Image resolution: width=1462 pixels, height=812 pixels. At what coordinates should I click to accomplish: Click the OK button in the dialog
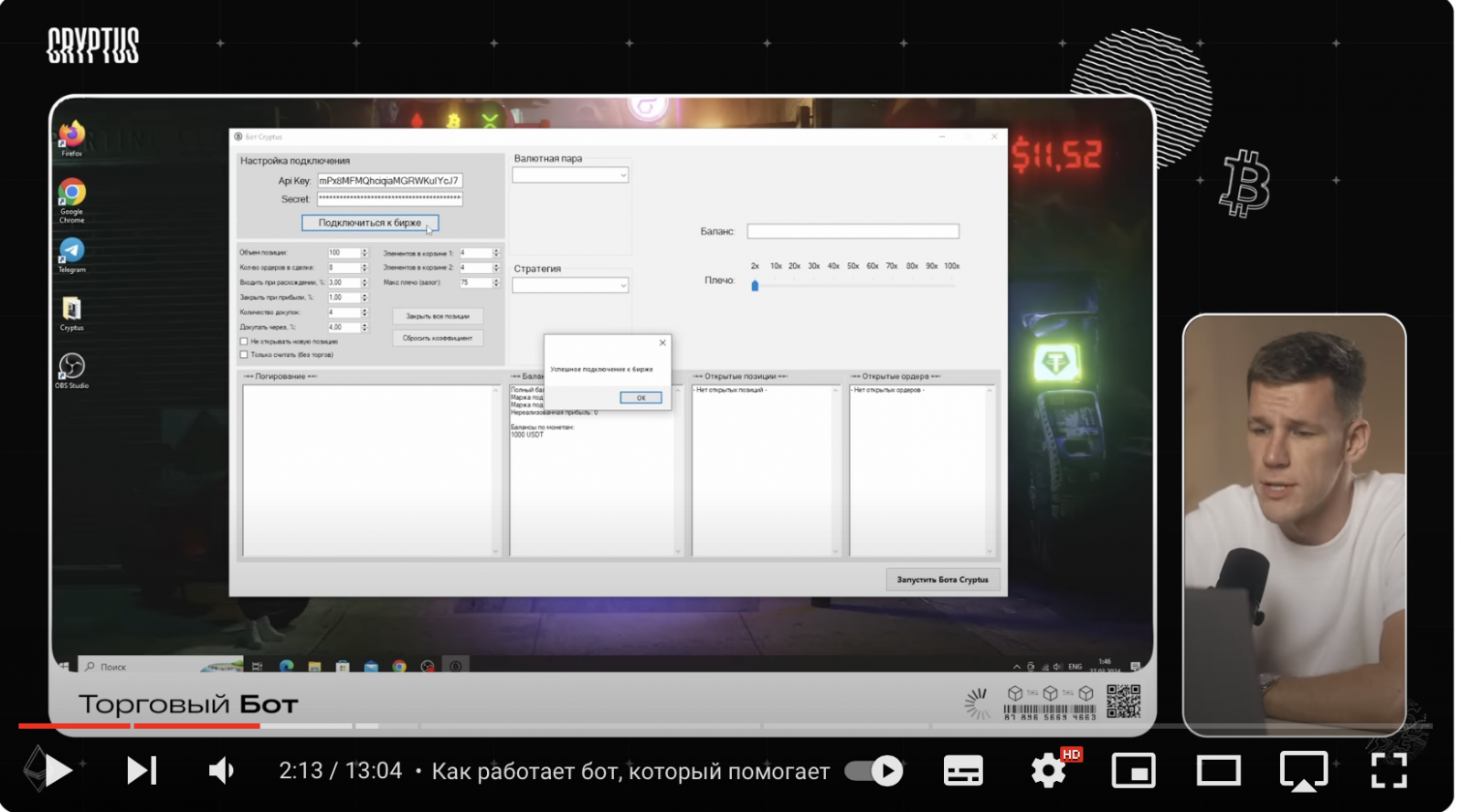click(x=641, y=397)
